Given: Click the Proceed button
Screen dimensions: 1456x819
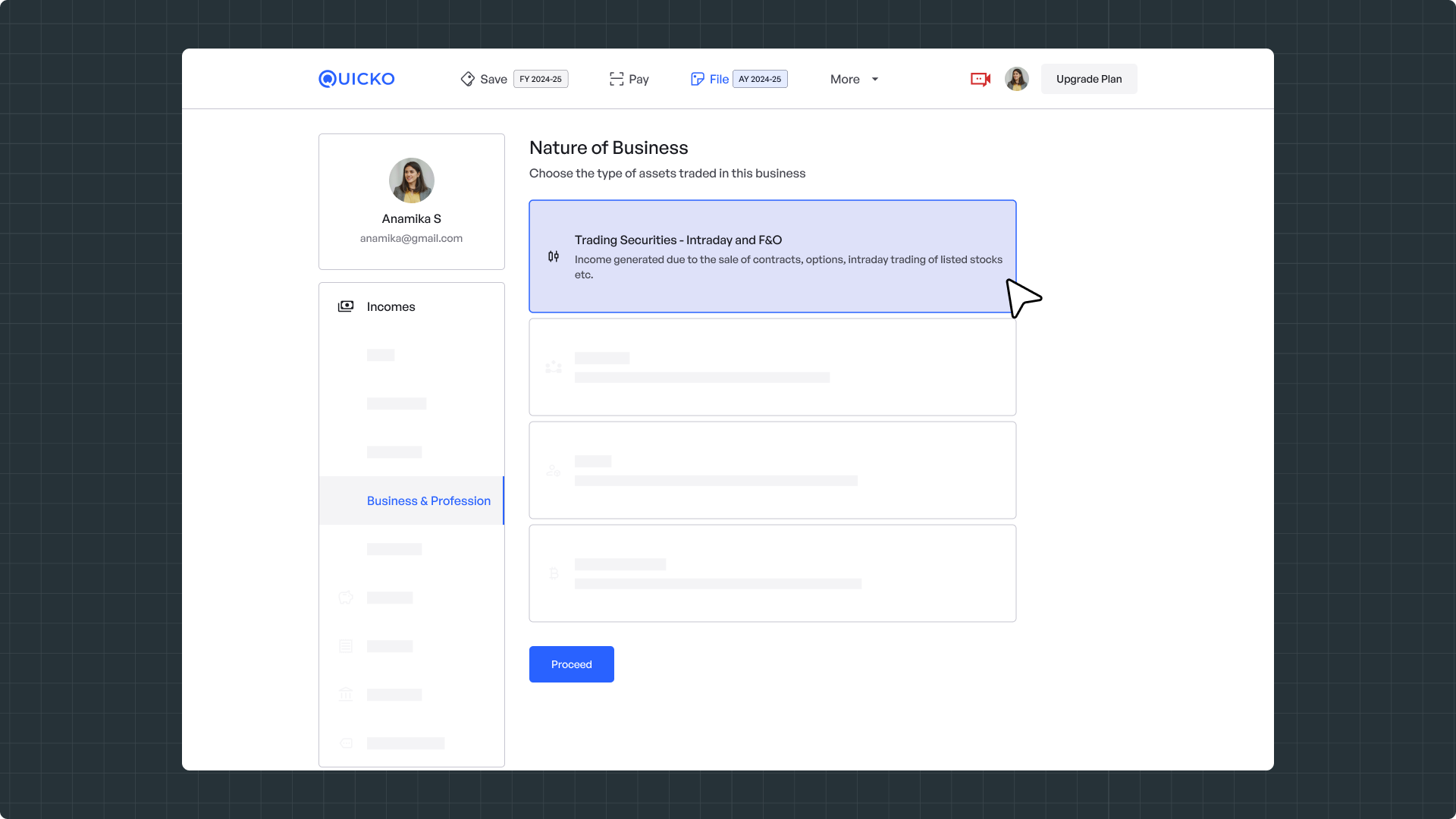Looking at the screenshot, I should click(x=571, y=664).
